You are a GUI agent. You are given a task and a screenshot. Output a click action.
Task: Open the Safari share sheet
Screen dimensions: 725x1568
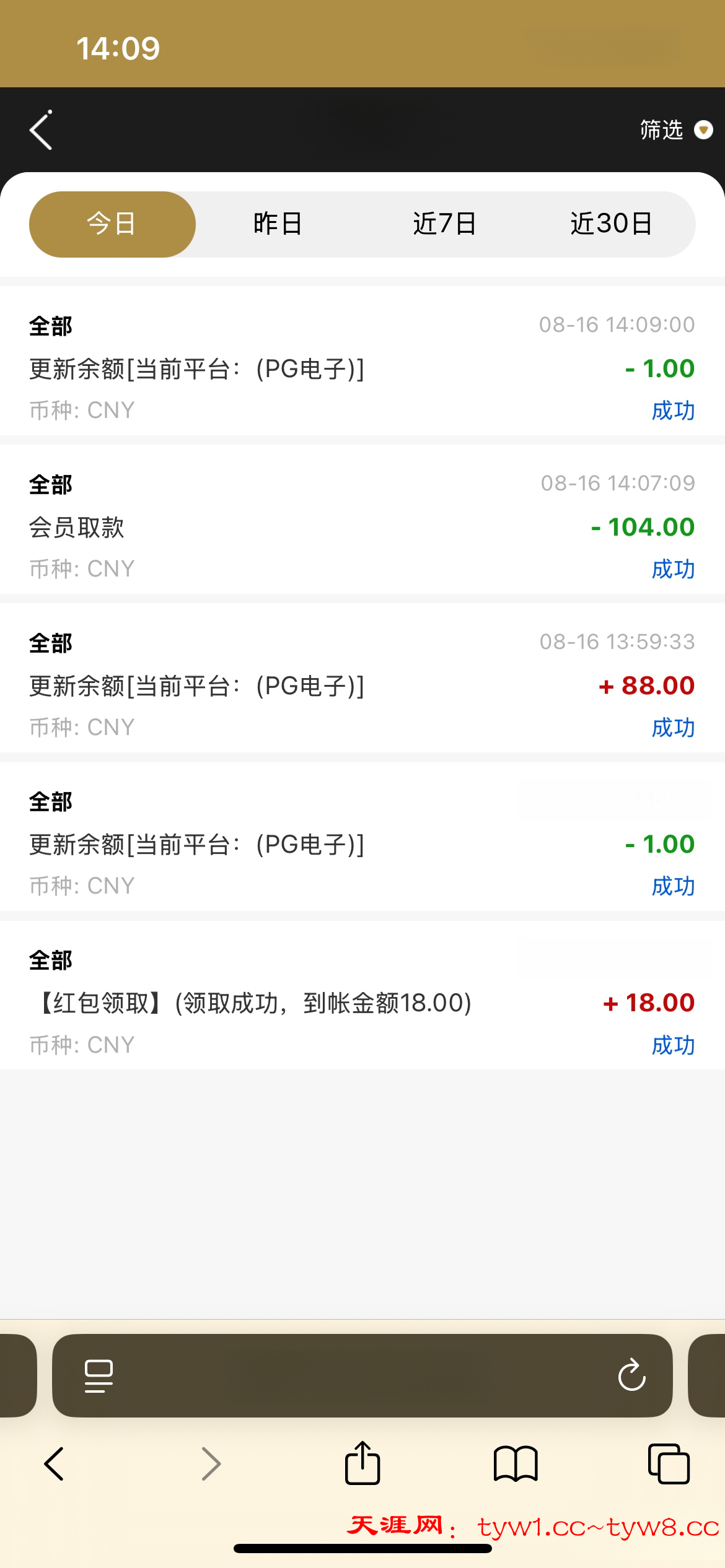[x=362, y=1463]
